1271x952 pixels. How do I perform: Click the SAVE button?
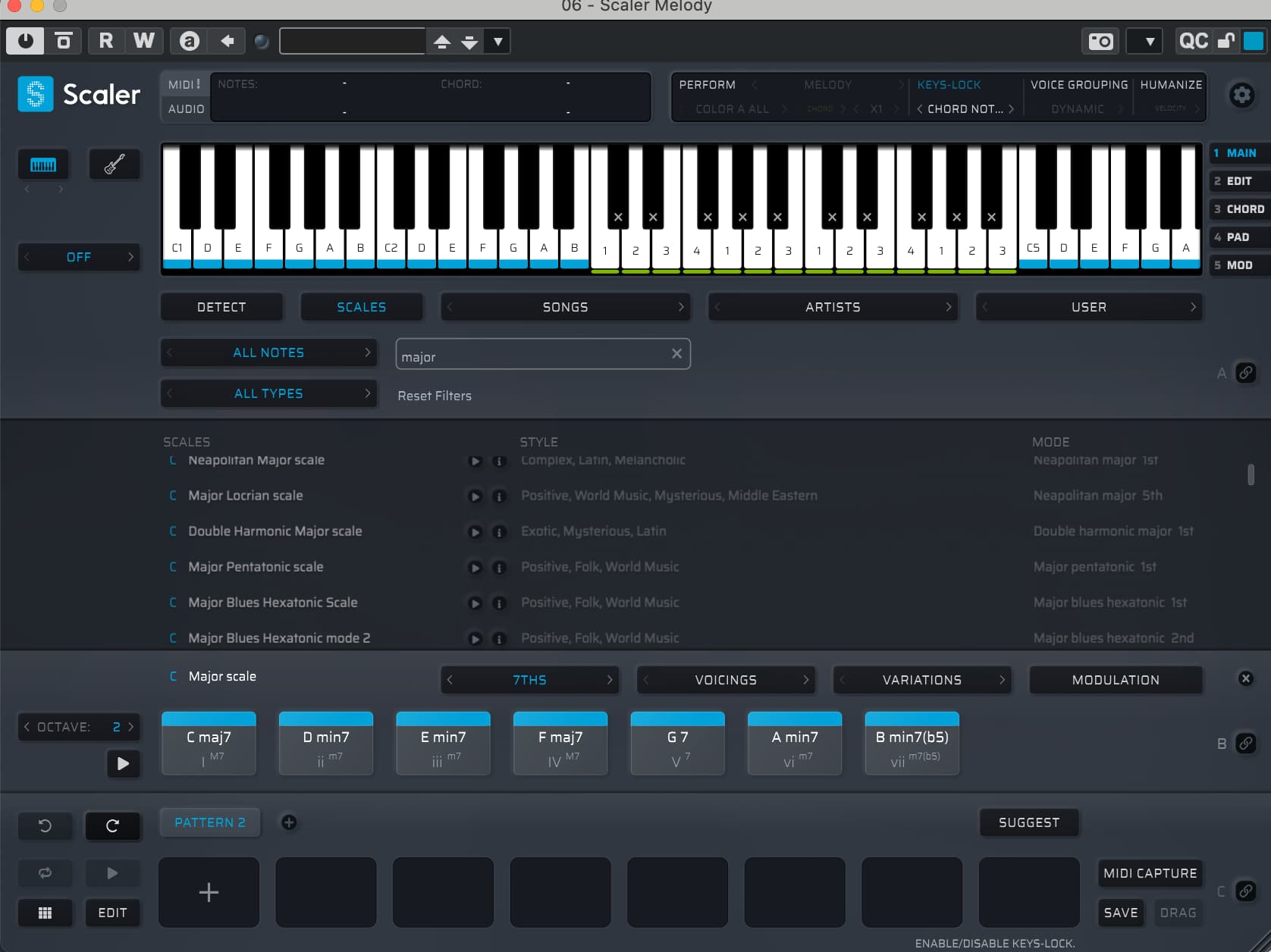(x=1121, y=913)
